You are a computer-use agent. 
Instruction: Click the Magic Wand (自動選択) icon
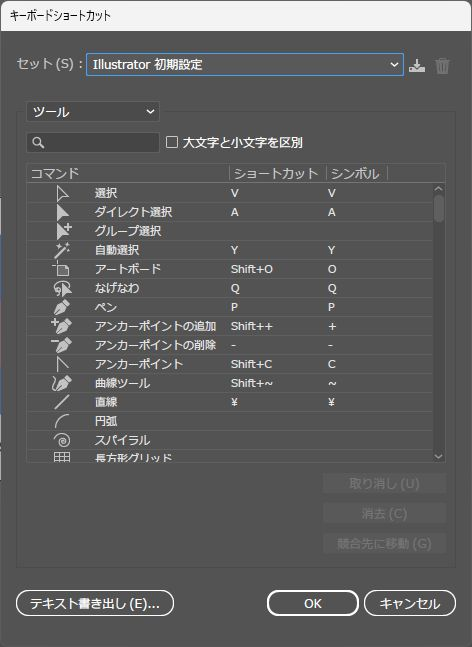pos(62,250)
